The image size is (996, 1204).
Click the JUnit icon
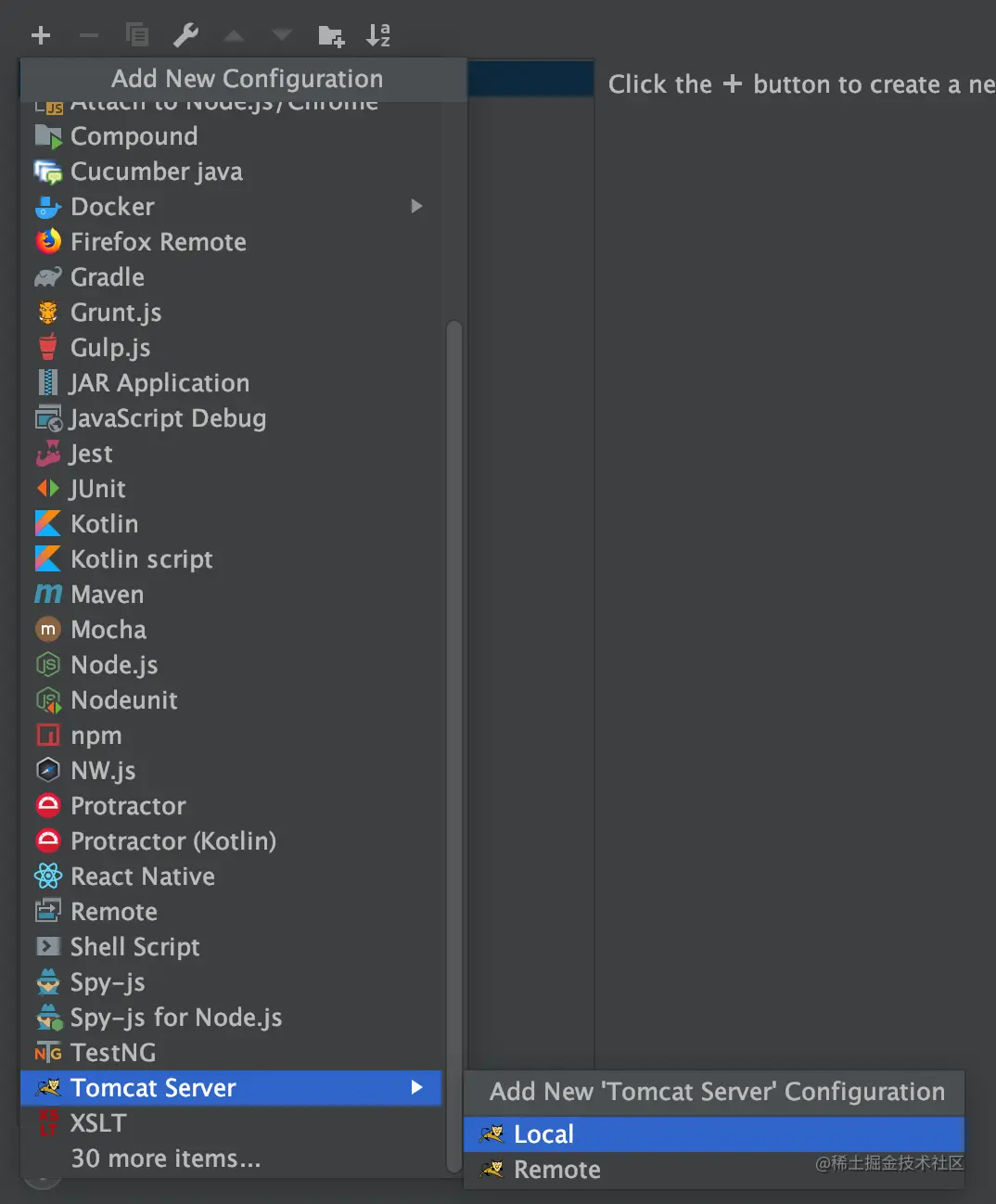coord(48,489)
